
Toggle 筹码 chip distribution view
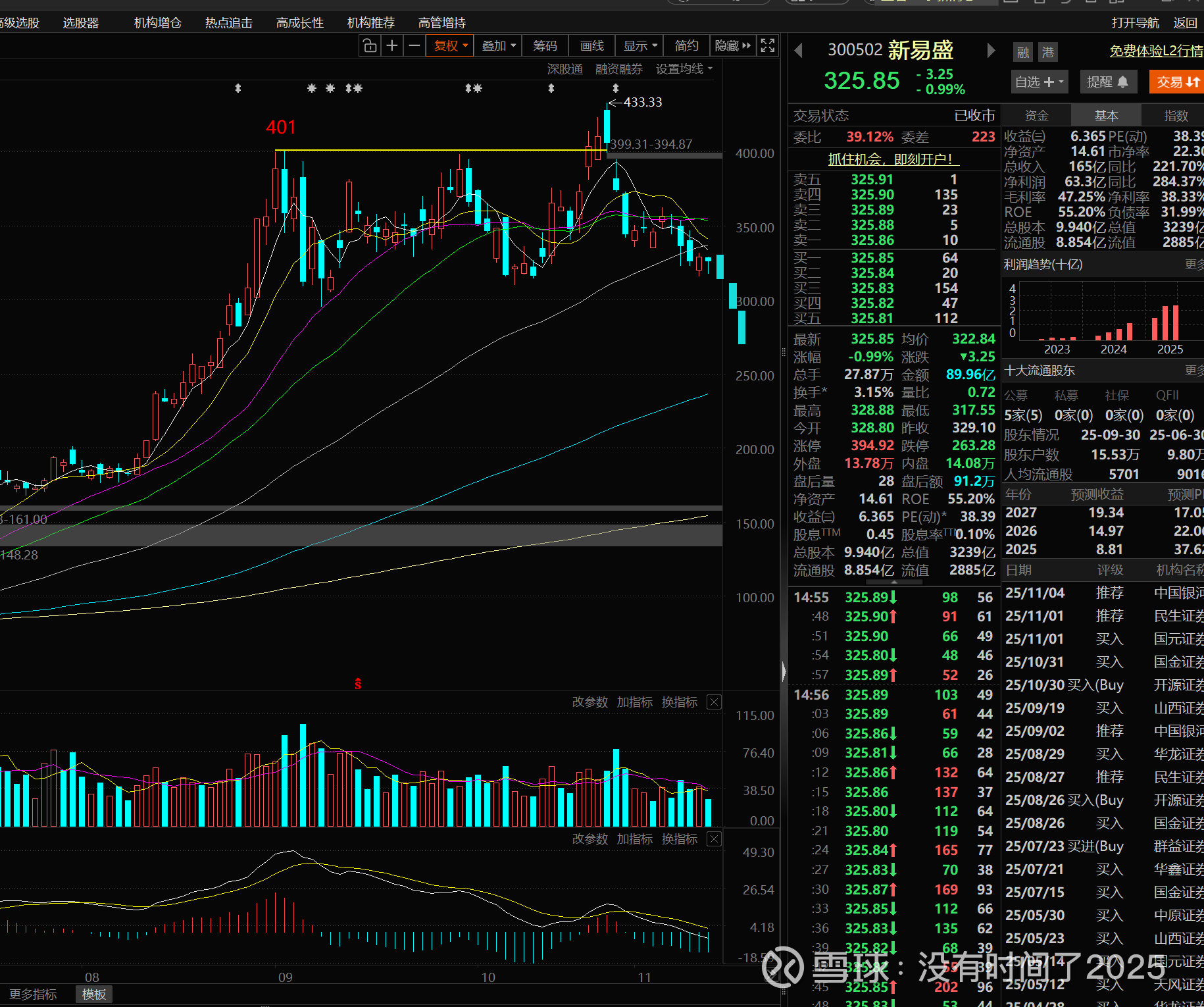545,45
